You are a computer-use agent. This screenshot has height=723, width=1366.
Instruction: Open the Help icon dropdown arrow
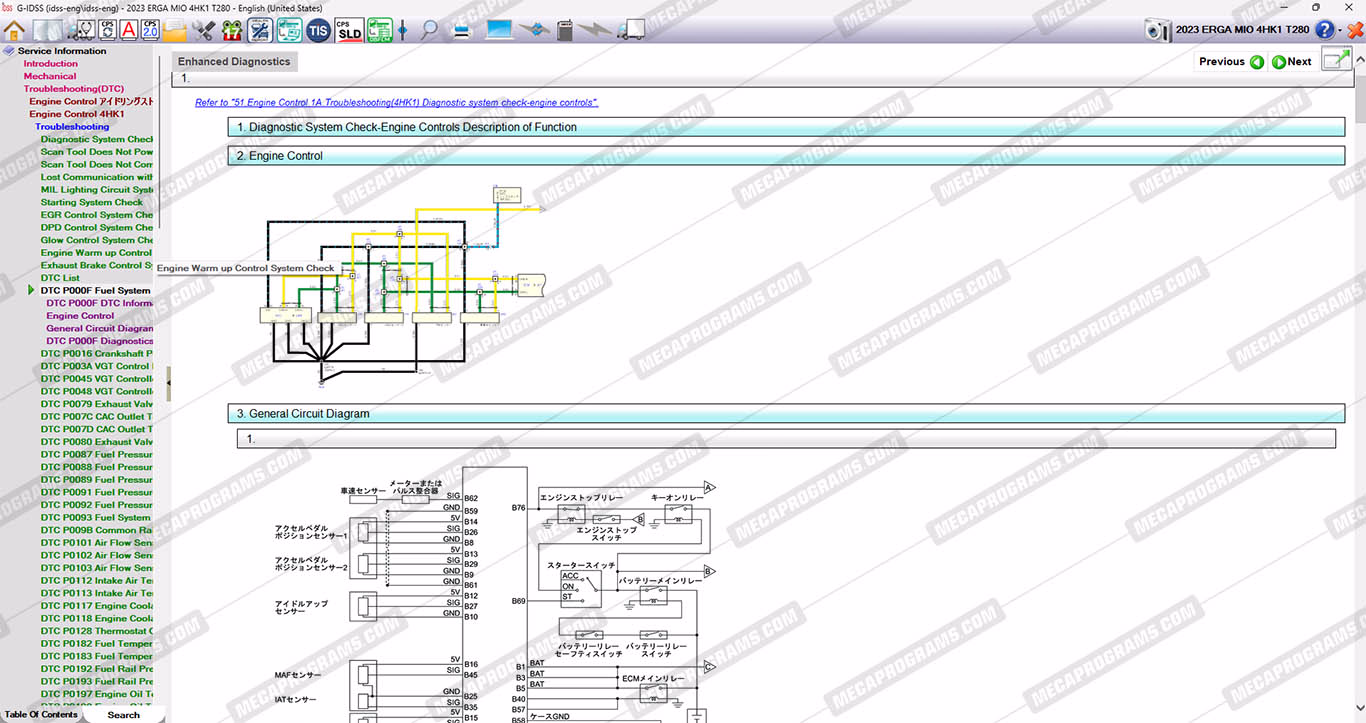(x=1340, y=31)
